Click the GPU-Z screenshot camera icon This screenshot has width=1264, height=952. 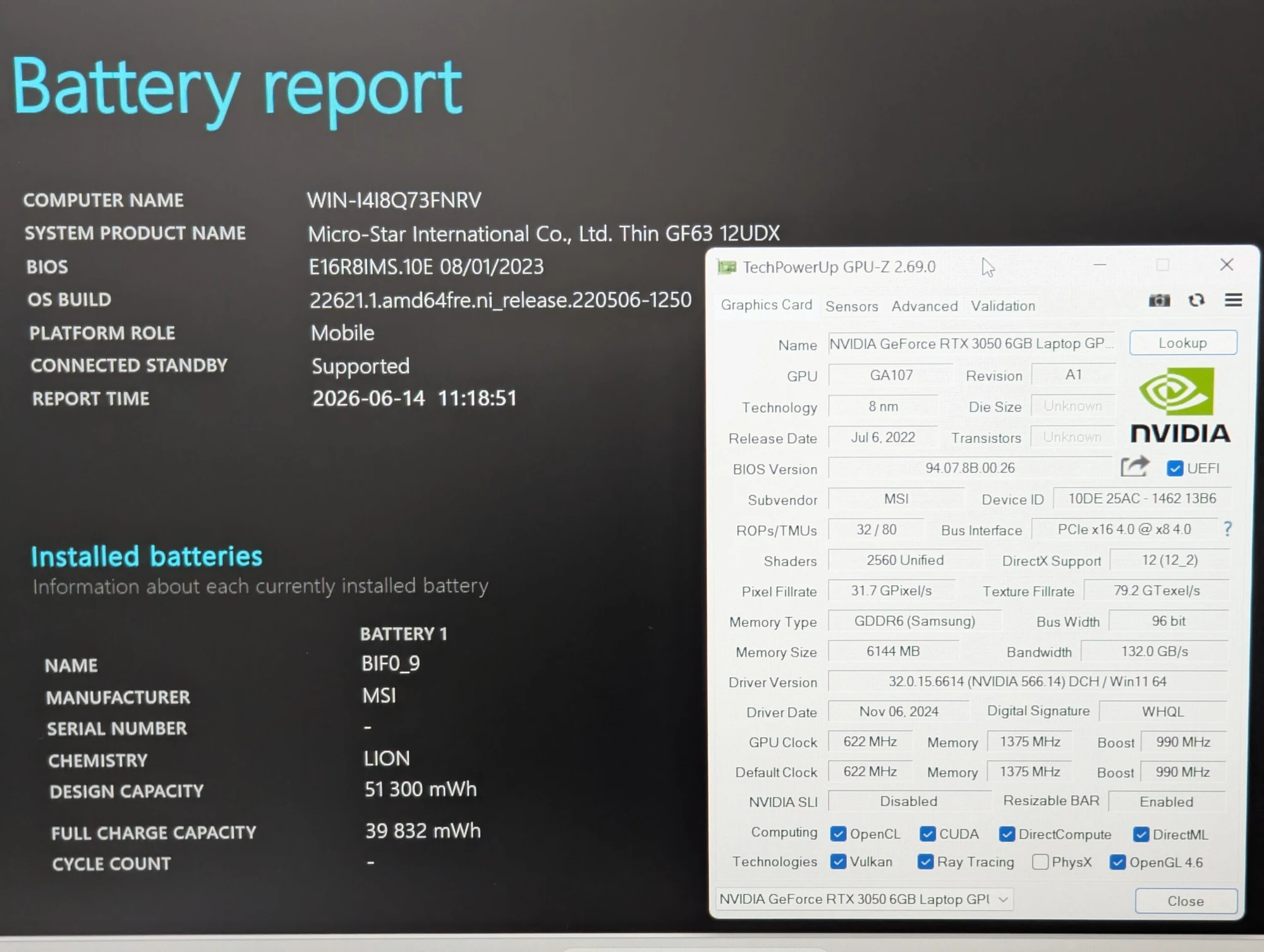[x=1159, y=300]
